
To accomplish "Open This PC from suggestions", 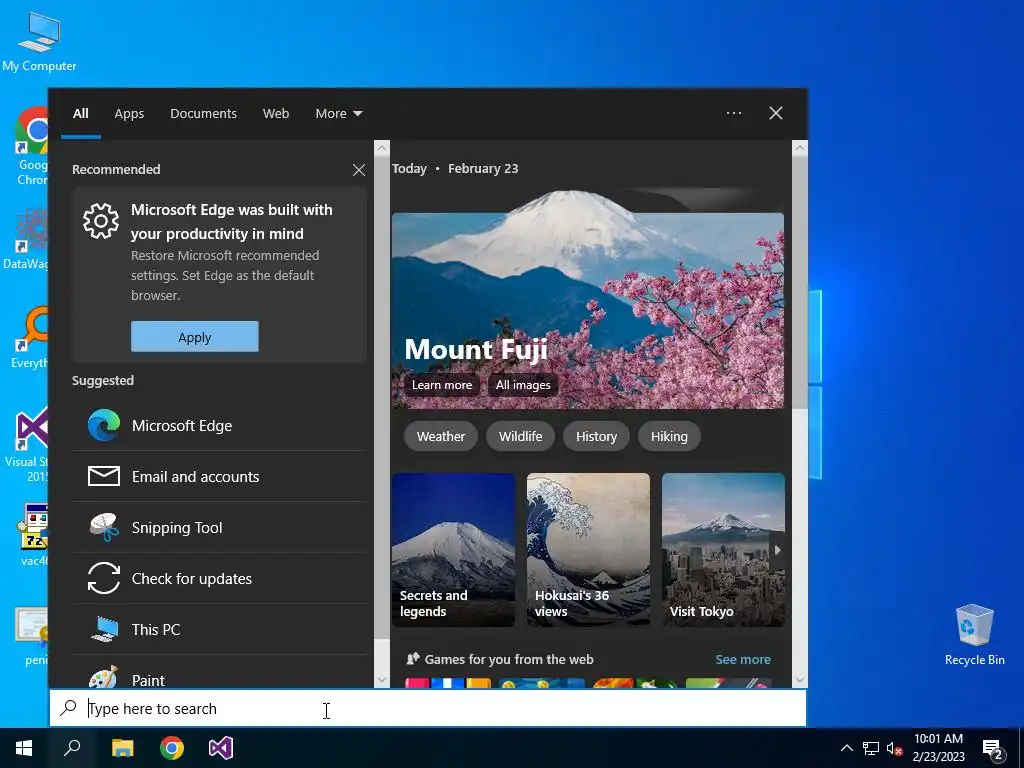I will (x=219, y=630).
